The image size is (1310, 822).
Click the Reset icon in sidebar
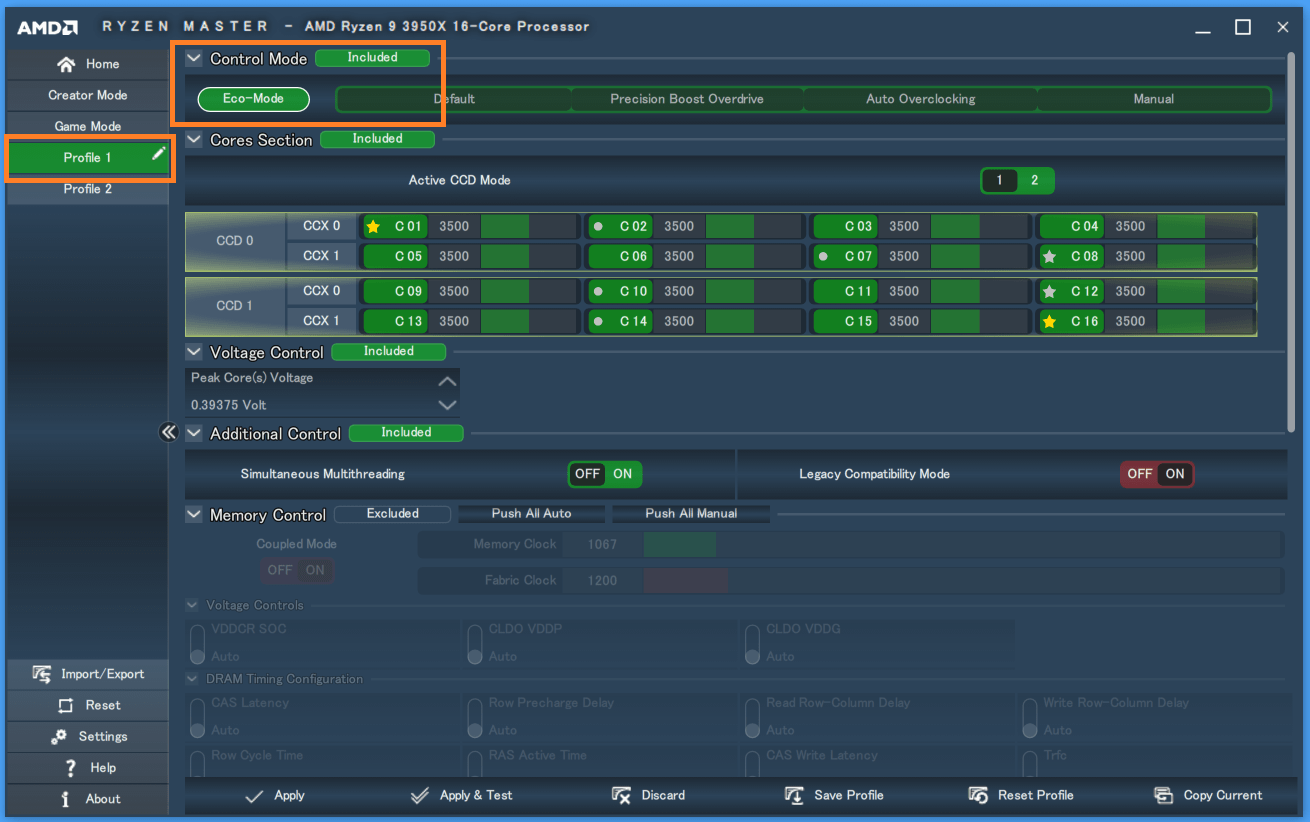point(66,705)
